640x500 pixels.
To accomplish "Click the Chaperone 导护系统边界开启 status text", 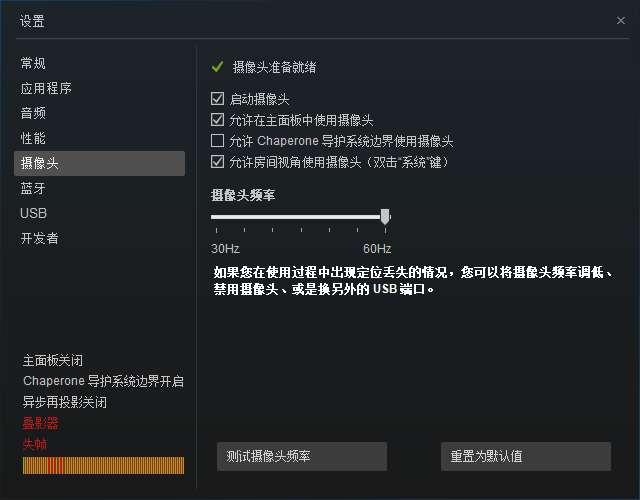I will [103, 381].
